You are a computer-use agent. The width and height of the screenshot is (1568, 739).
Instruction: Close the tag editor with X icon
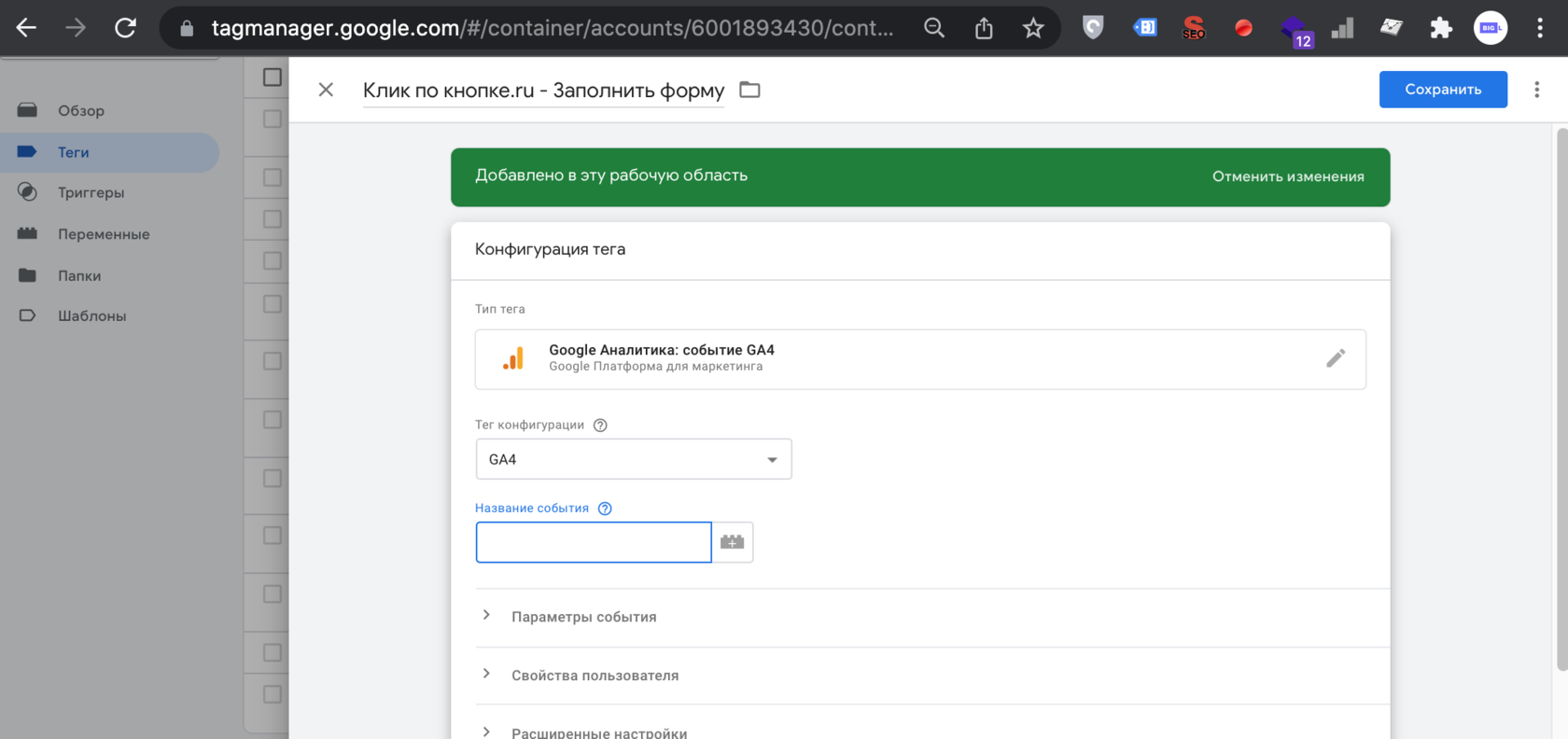tap(326, 90)
